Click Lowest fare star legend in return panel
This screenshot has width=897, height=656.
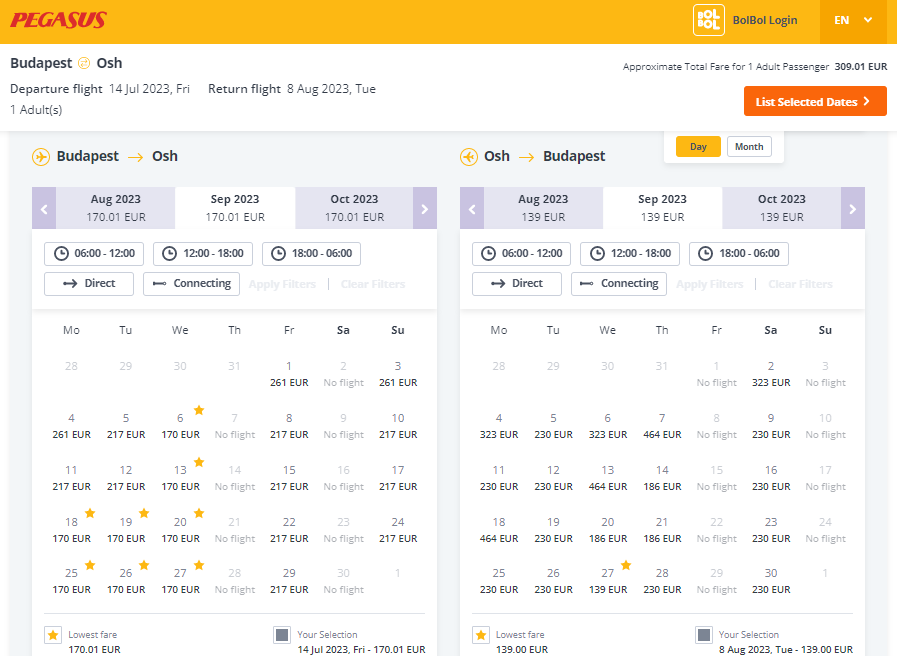tap(481, 635)
